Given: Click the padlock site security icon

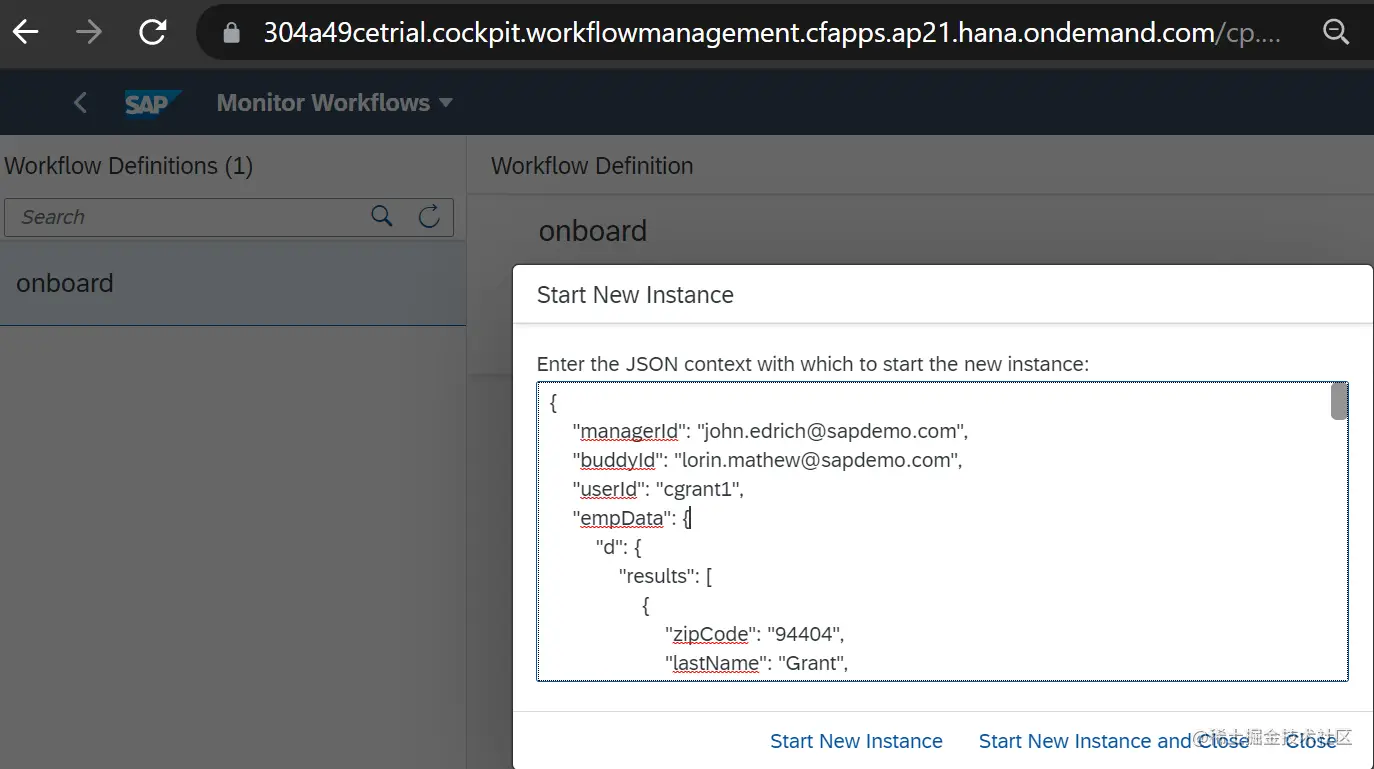Looking at the screenshot, I should 232,33.
